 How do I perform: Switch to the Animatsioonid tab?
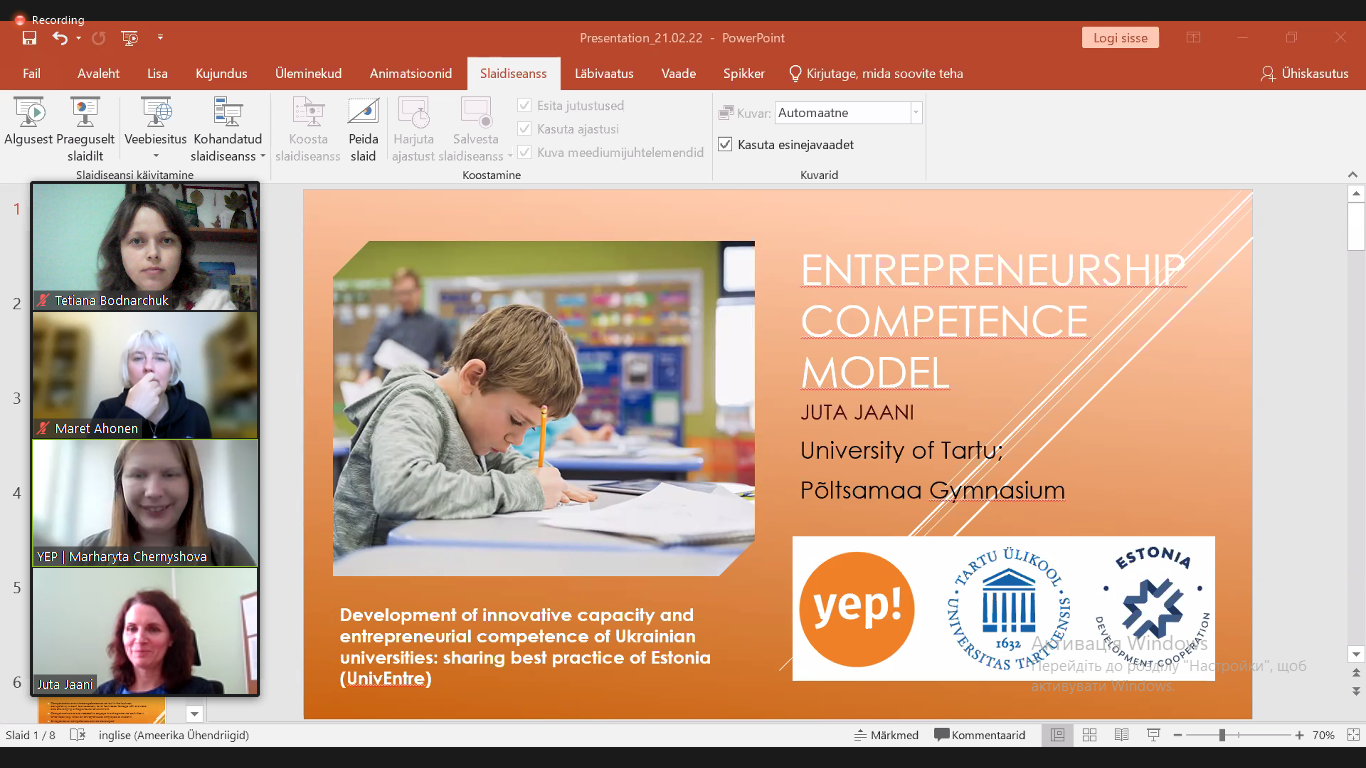pos(410,74)
